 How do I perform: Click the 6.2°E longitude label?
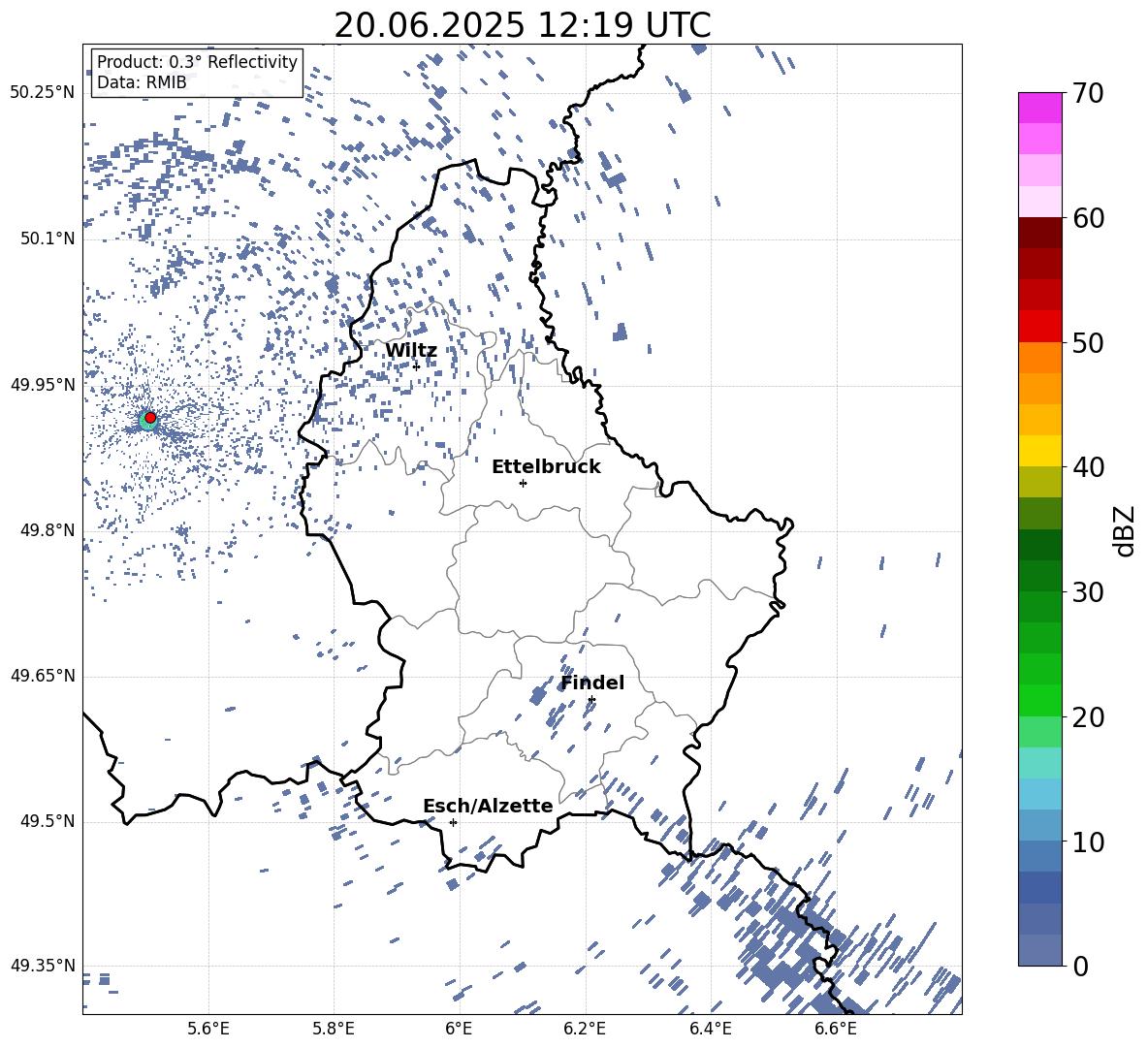[585, 1029]
